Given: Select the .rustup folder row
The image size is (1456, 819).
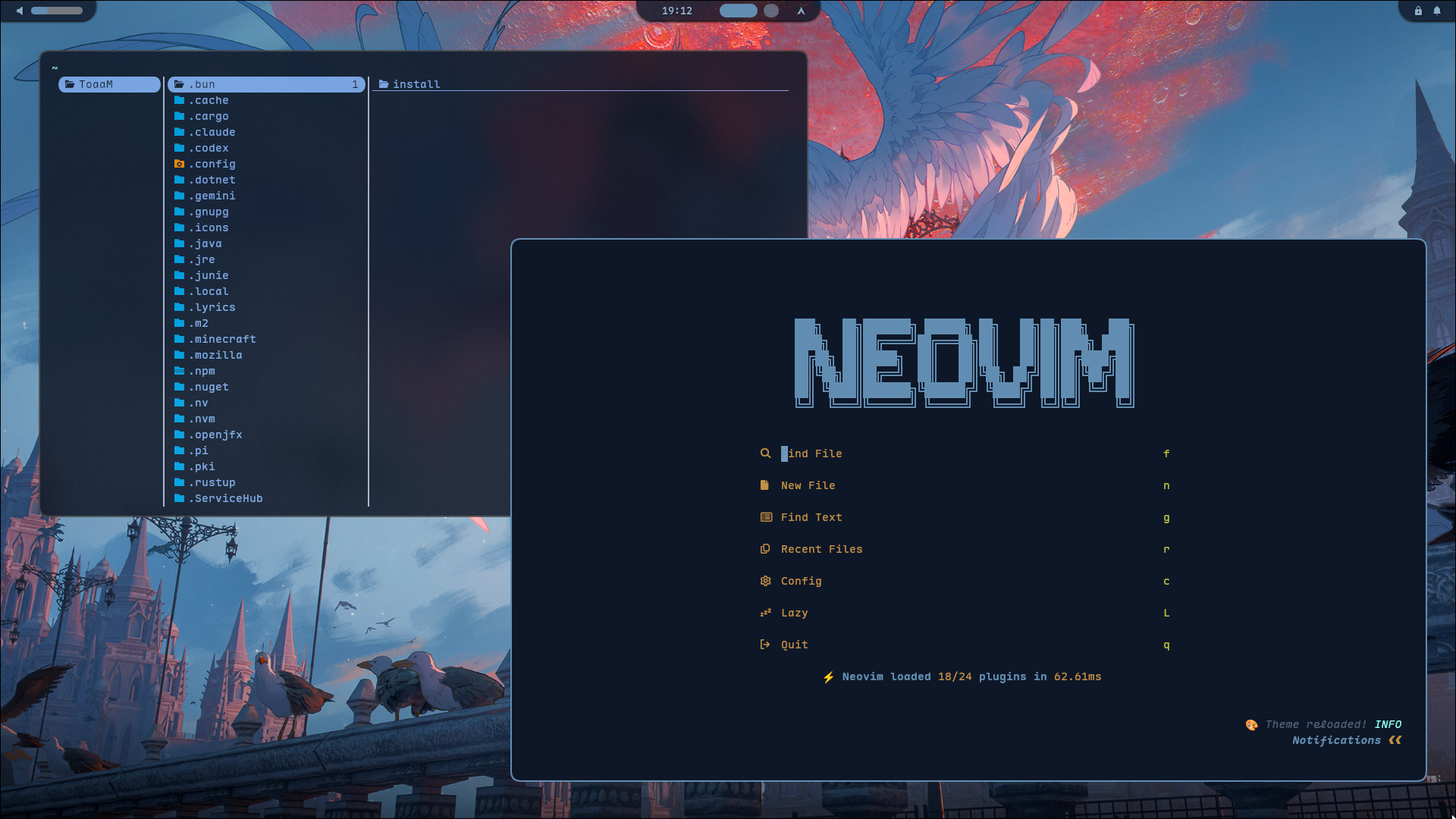Looking at the screenshot, I should 266,482.
